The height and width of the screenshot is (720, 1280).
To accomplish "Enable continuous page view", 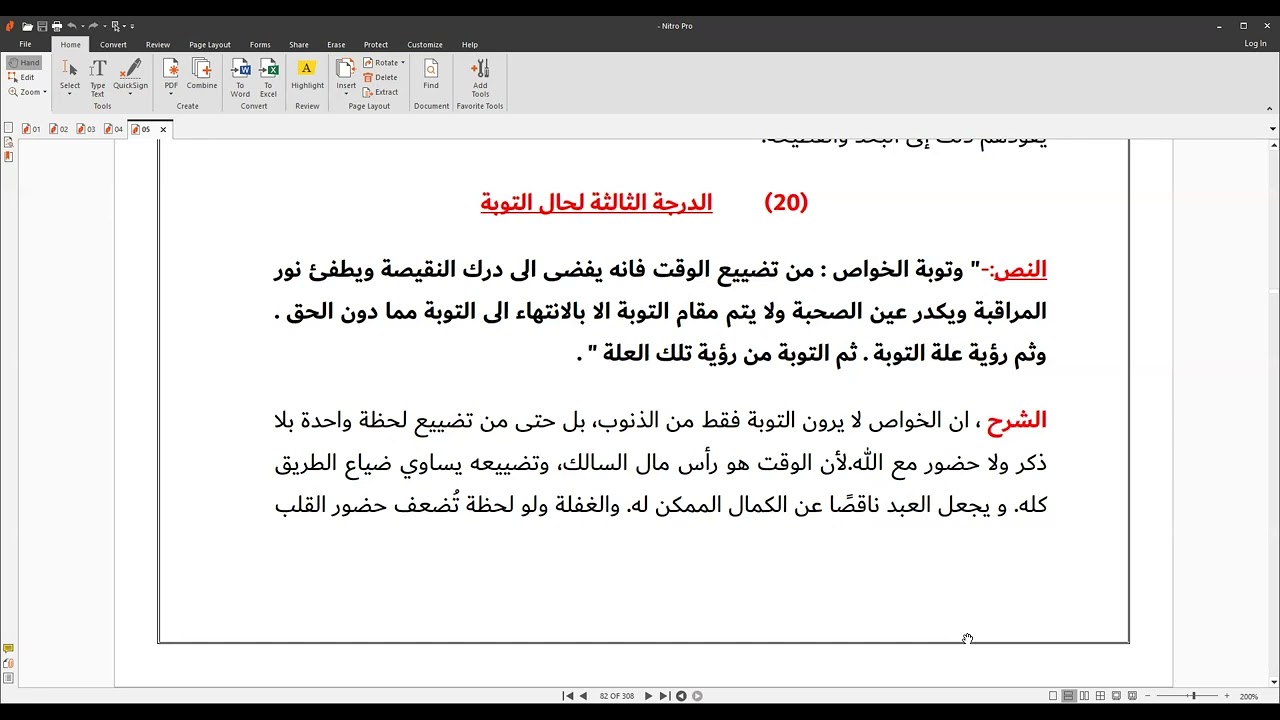I will click(x=1069, y=696).
